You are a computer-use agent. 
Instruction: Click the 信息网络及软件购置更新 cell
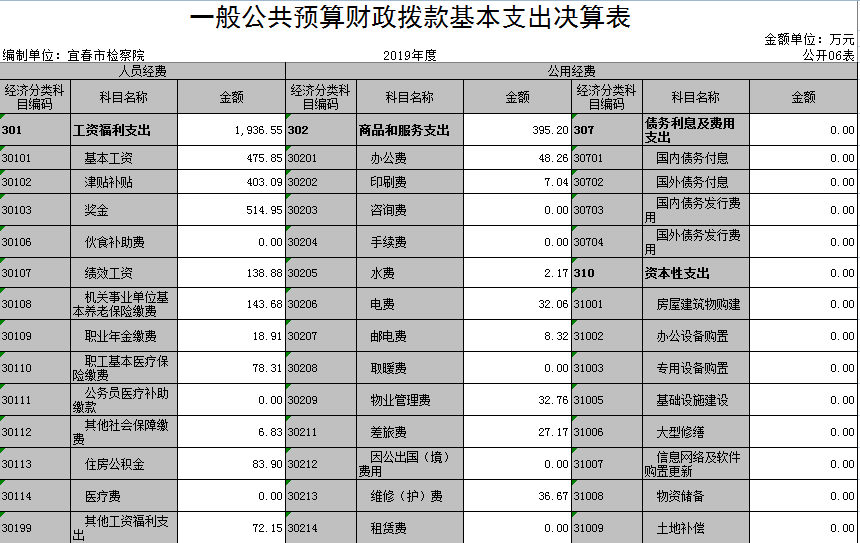tap(696, 464)
